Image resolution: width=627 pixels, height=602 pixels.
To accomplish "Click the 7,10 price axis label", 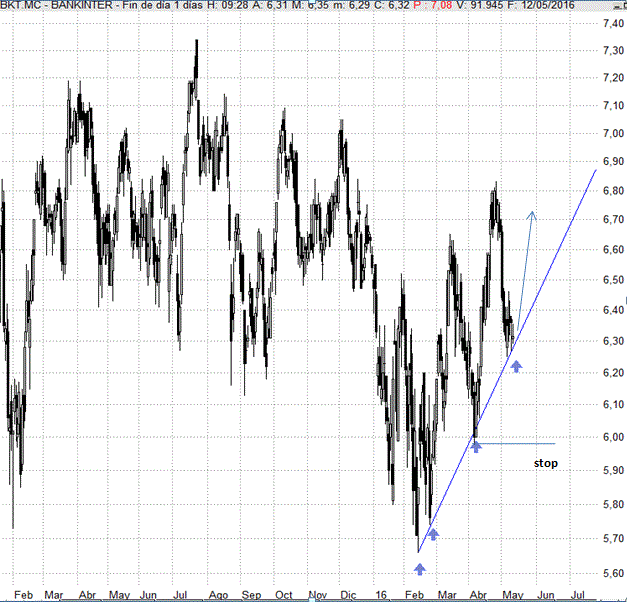I will point(613,106).
